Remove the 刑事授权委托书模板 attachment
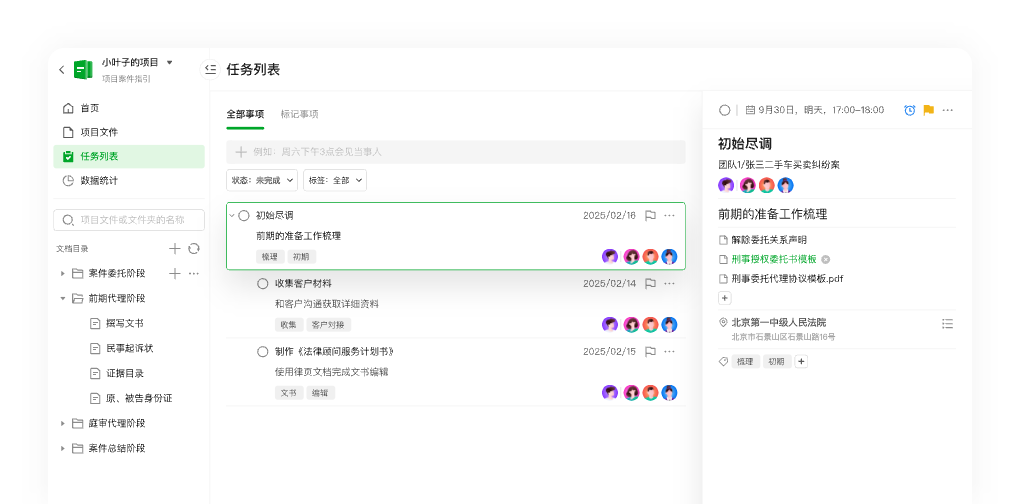The height and width of the screenshot is (504, 1020). pyautogui.click(x=825, y=259)
